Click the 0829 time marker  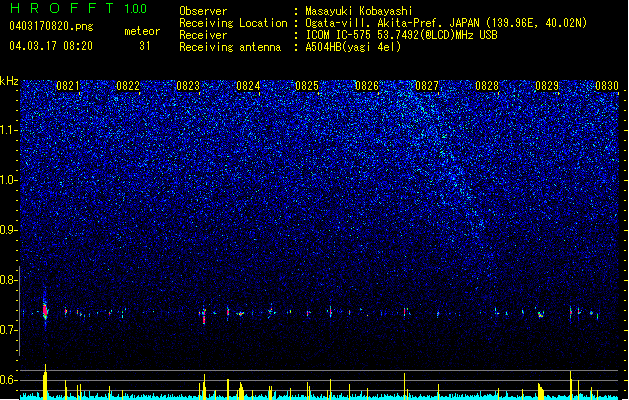547,86
